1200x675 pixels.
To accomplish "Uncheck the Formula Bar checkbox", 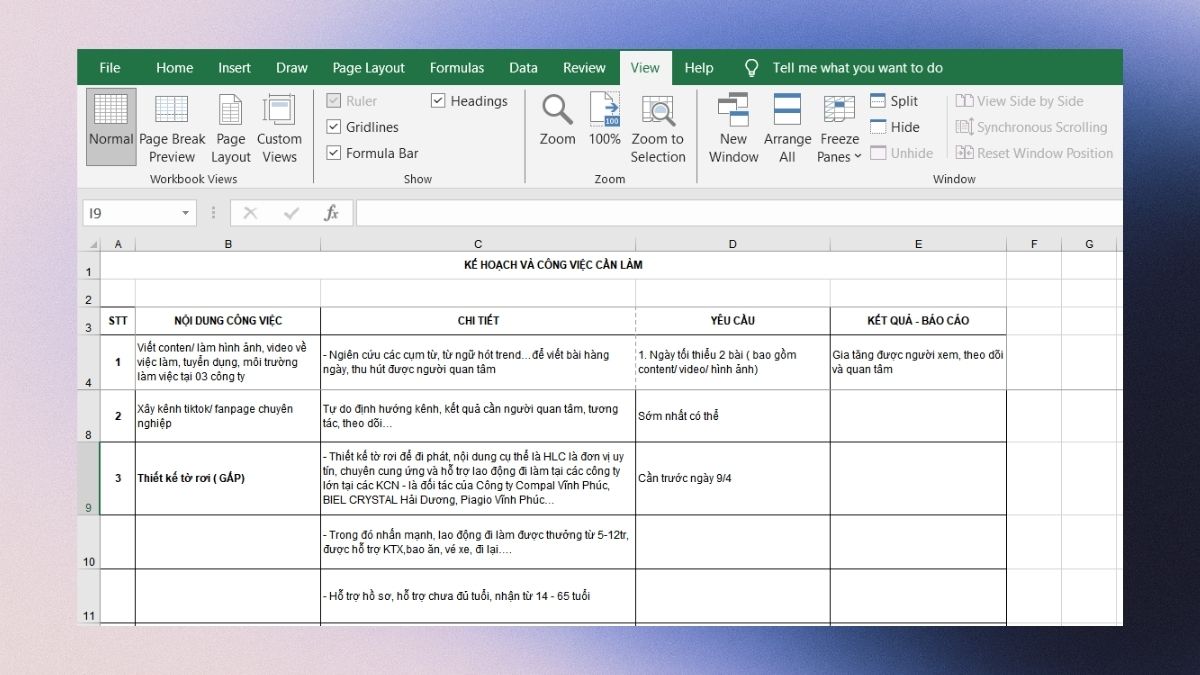I will tap(334, 153).
